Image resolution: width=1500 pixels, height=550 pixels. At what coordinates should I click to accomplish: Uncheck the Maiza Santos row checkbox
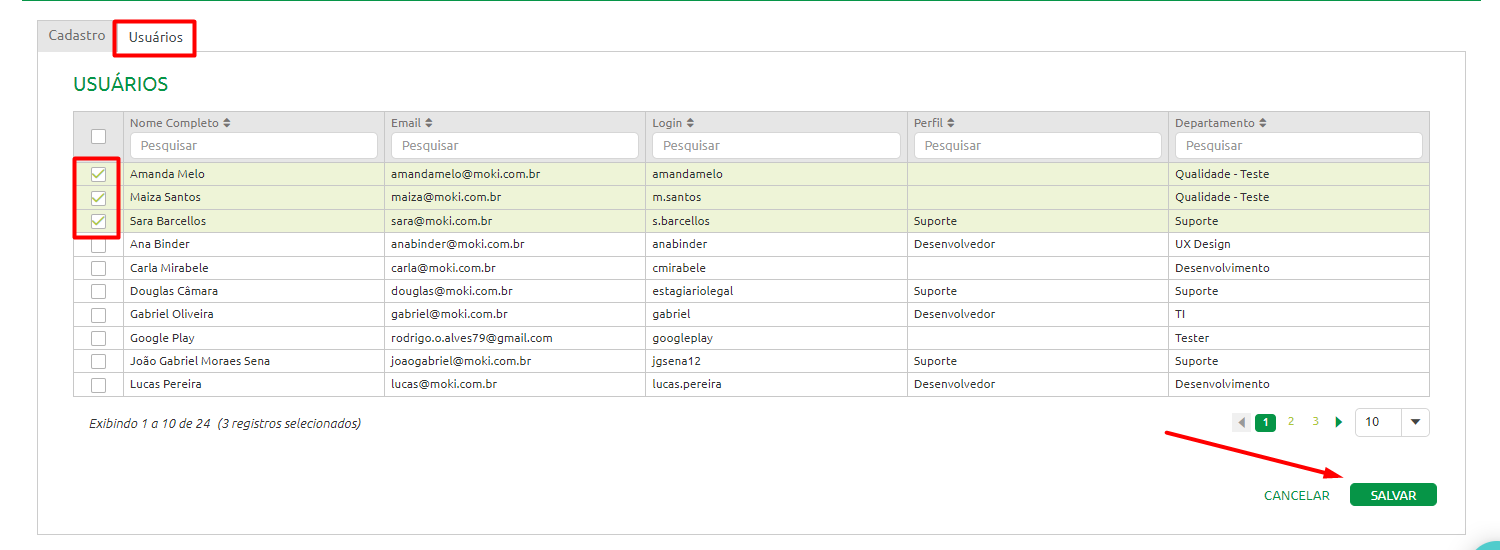98,197
